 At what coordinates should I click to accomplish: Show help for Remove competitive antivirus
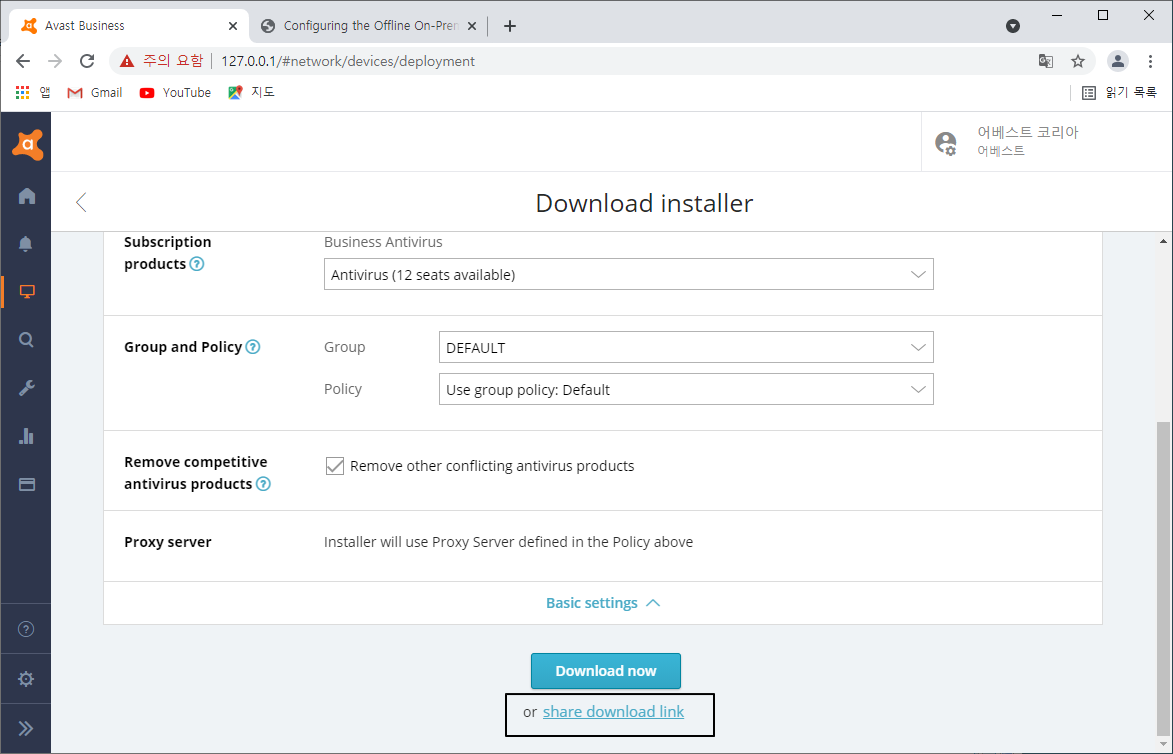[x=263, y=484]
